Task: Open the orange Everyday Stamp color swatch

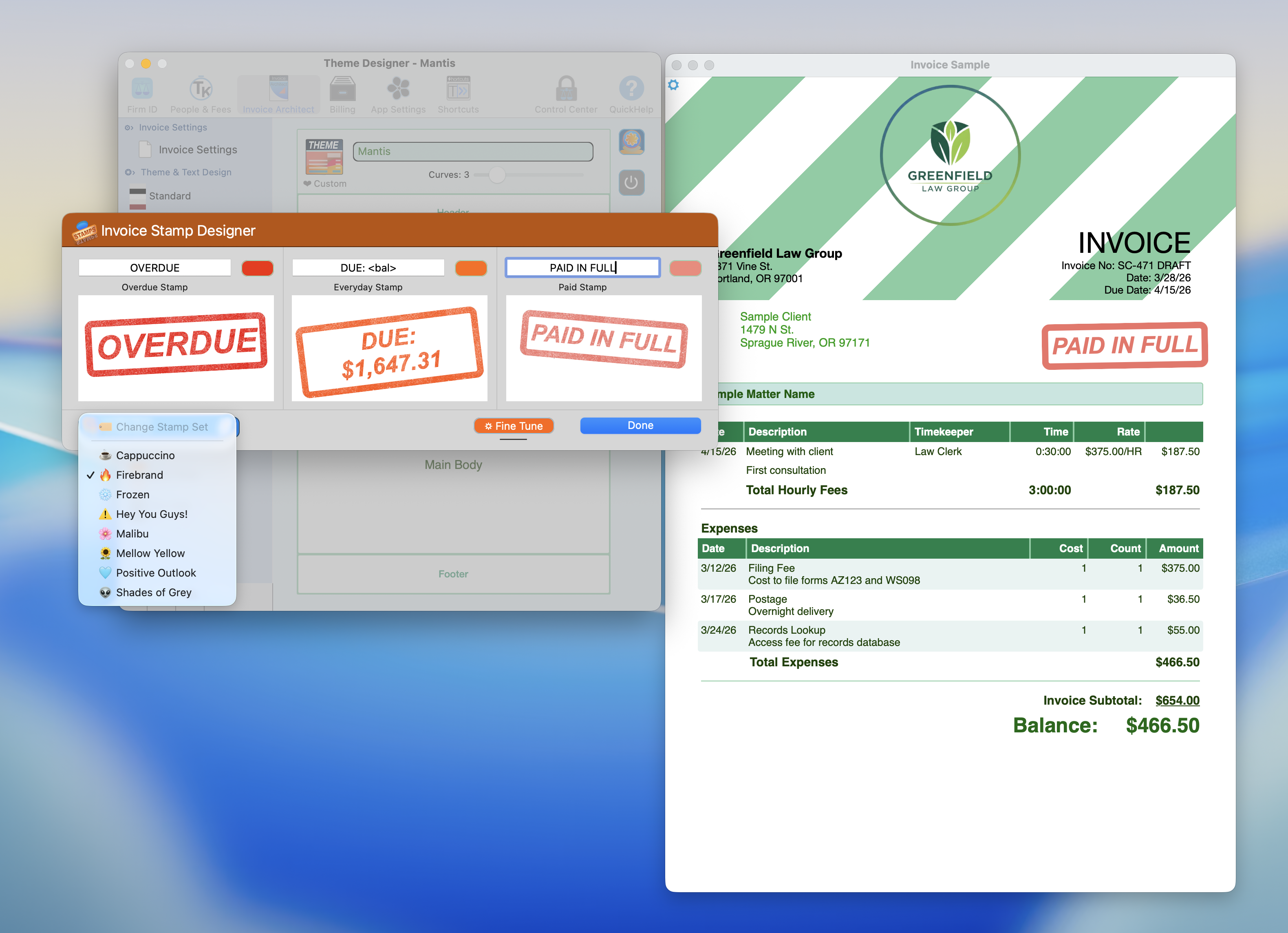Action: (x=471, y=268)
